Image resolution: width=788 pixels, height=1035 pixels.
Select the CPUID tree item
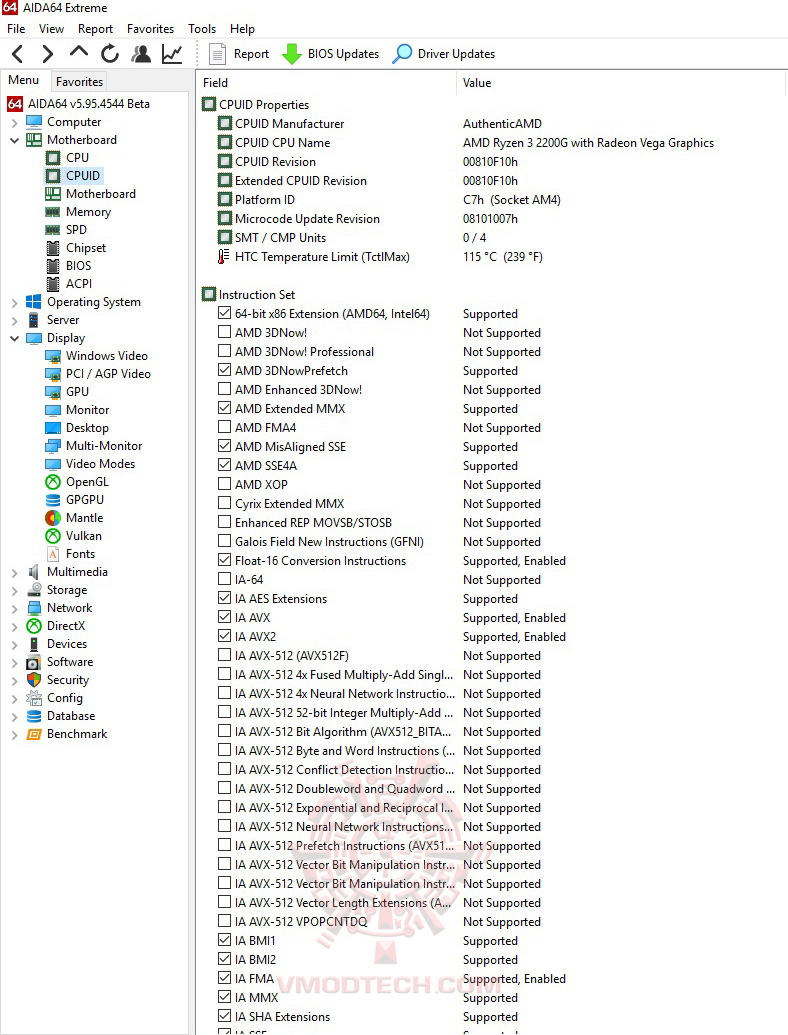(83, 176)
